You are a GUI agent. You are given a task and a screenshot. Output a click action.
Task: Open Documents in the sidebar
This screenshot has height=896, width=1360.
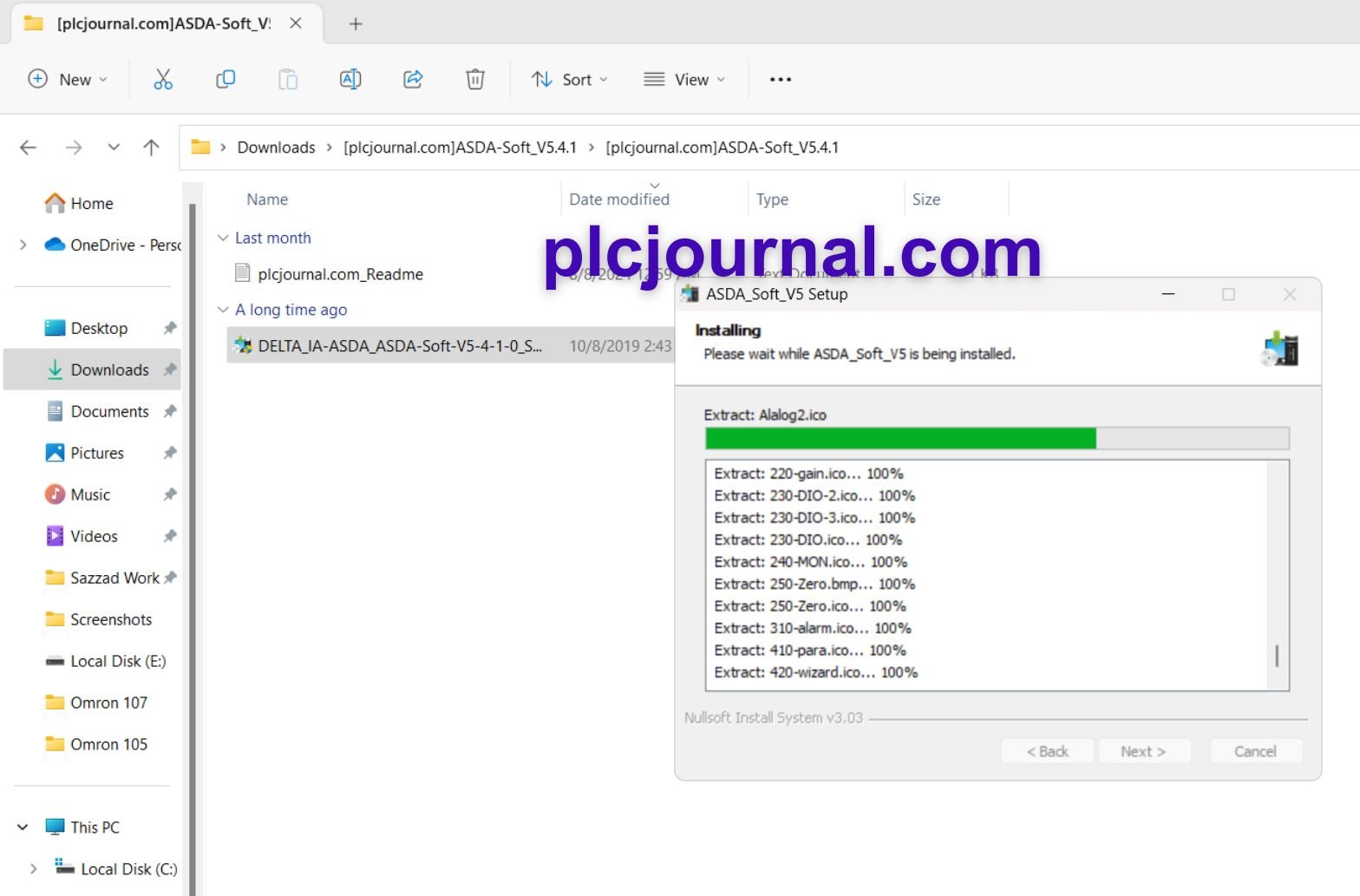tap(97, 411)
